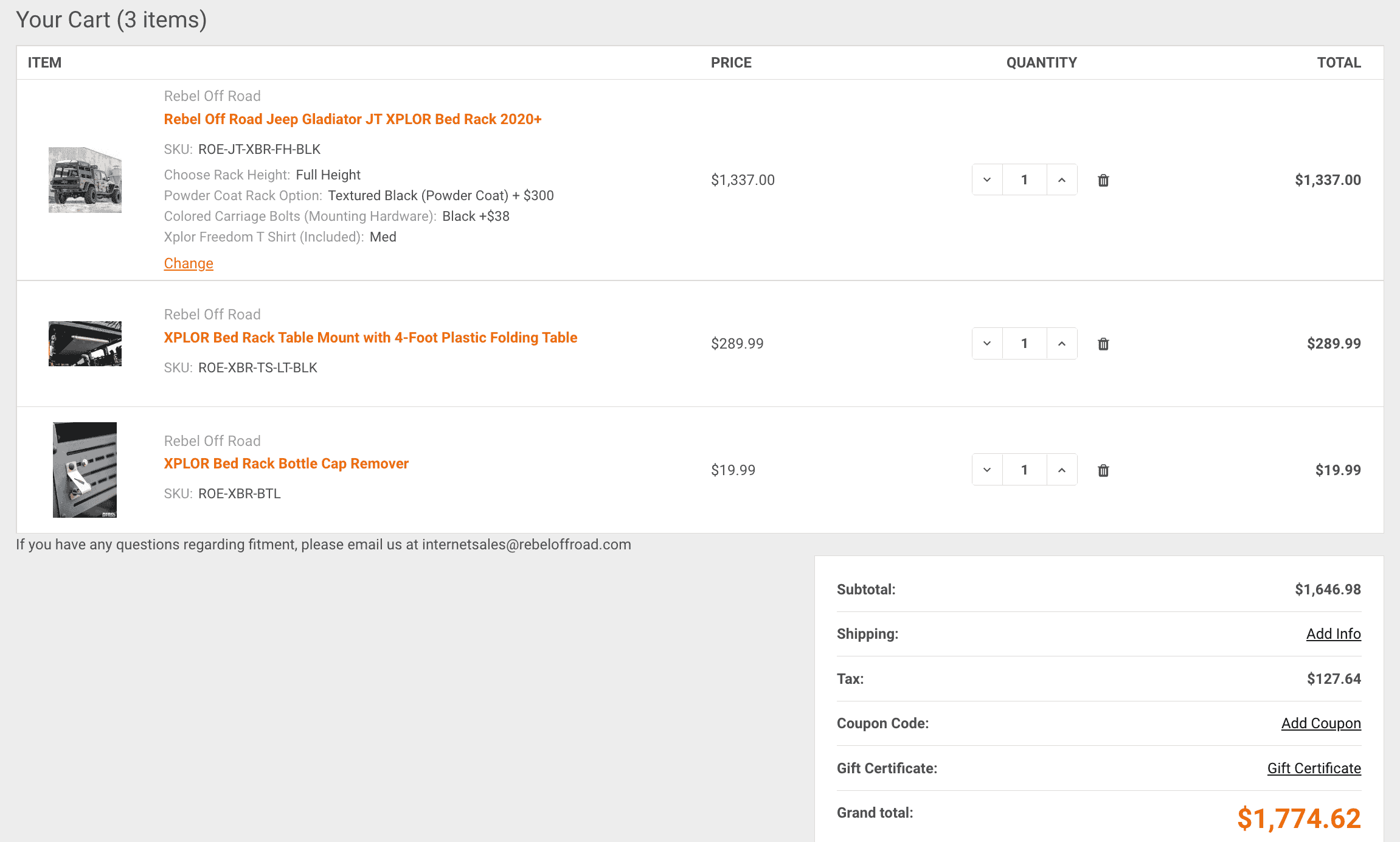Decrease quantity of Bottle Cap Remover
This screenshot has width=1400, height=842.
tap(987, 470)
